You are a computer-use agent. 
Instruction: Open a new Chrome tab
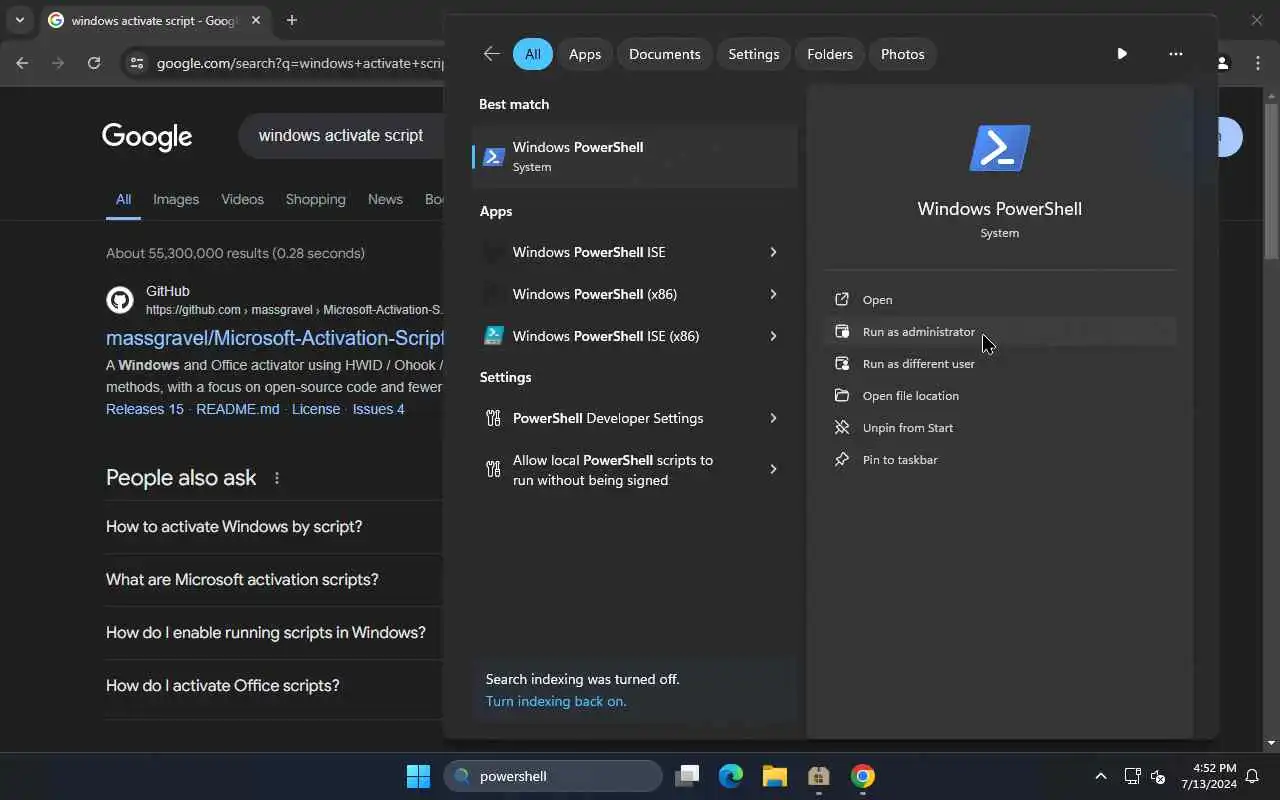(291, 20)
